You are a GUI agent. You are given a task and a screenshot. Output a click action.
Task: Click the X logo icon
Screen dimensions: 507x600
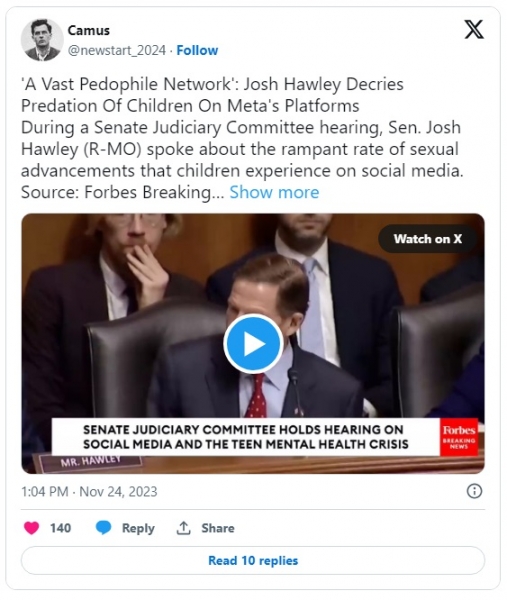pyautogui.click(x=474, y=30)
